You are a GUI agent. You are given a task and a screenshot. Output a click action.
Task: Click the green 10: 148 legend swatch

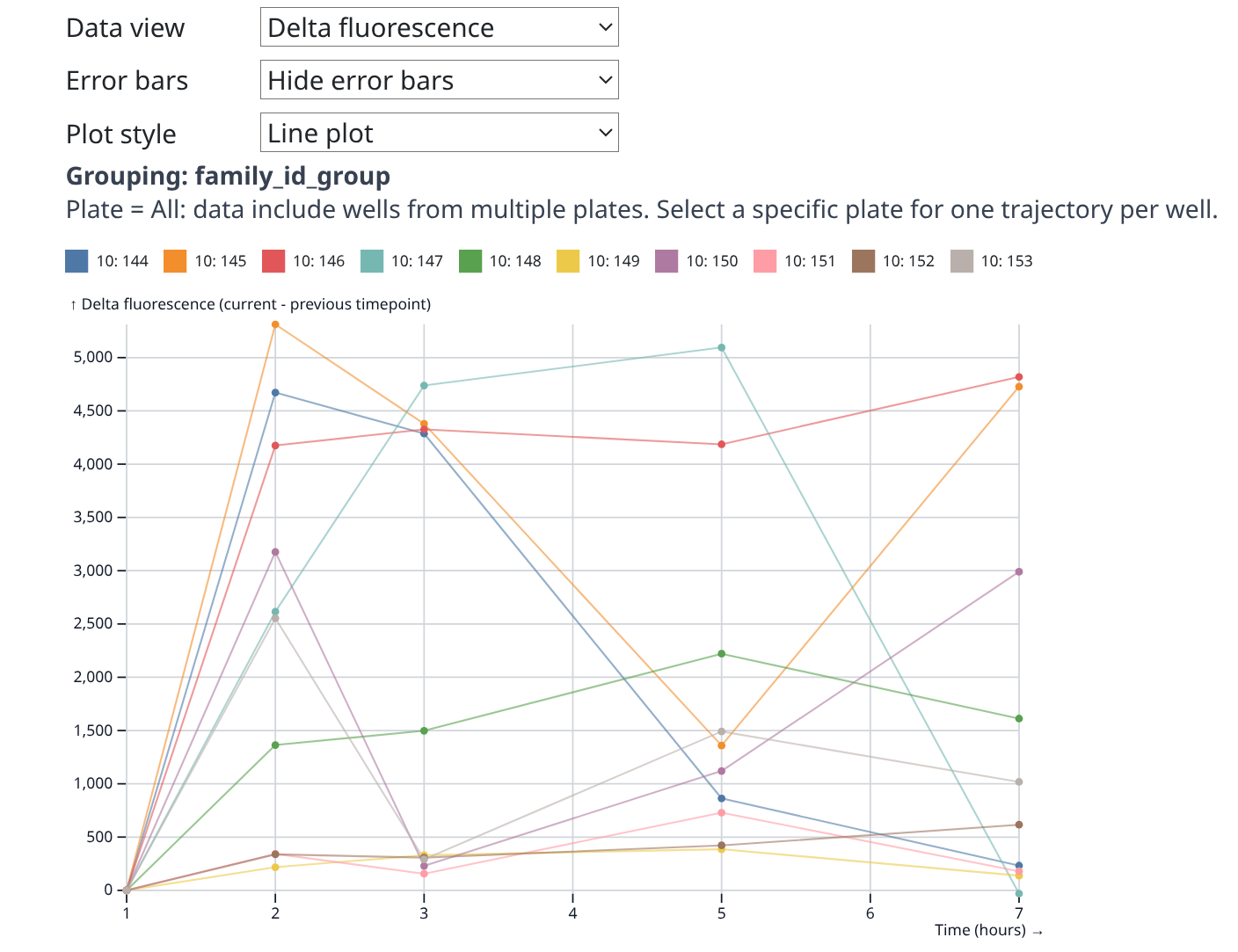tap(470, 261)
